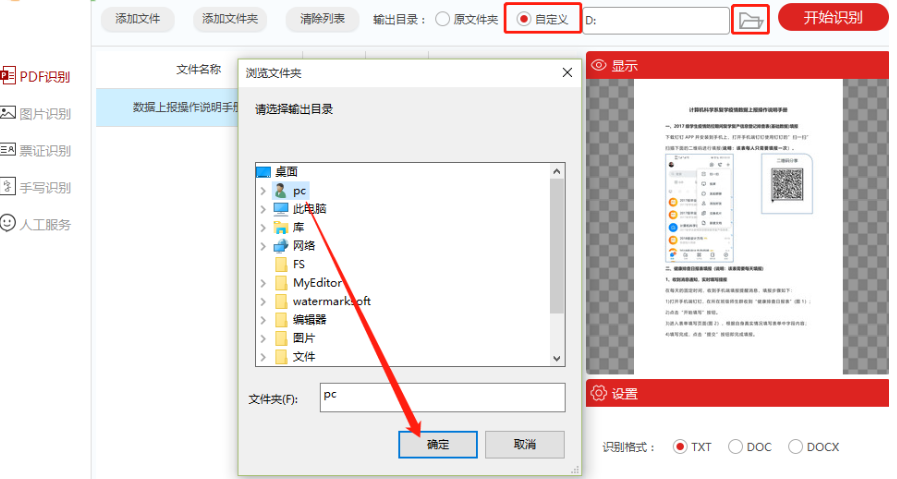Screen dimensions: 897x479
Task: Click the folder tree scroll-down arrow
Action: pos(557,358)
